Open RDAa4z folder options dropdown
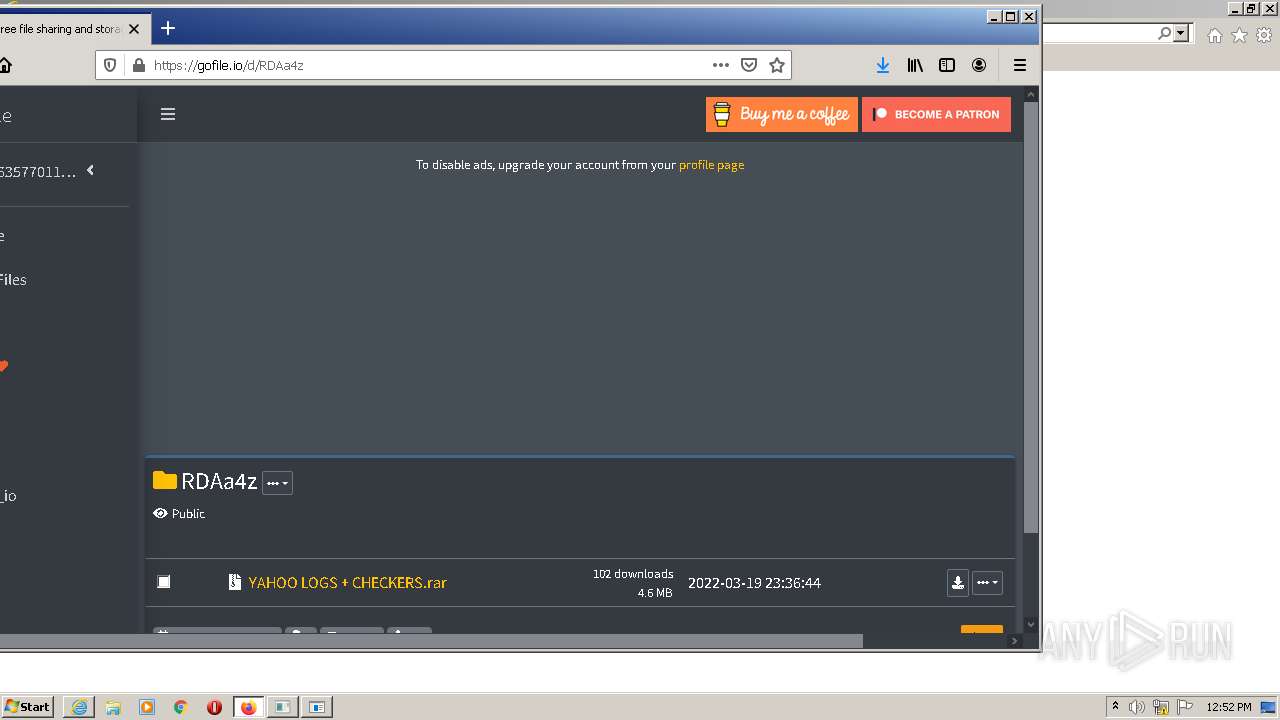The image size is (1280, 720). point(277,483)
